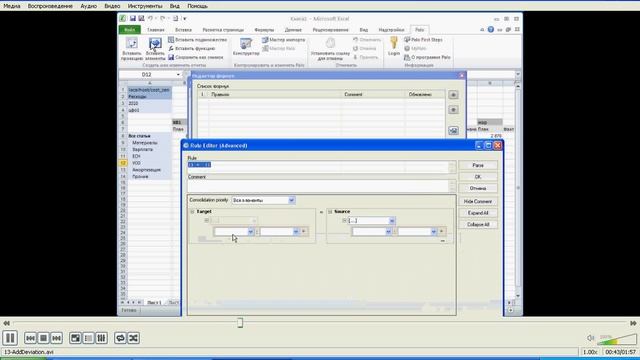This screenshot has height=360, width=640.
Task: Click the add rule button in the formula list dialog
Action: click(x=453, y=95)
